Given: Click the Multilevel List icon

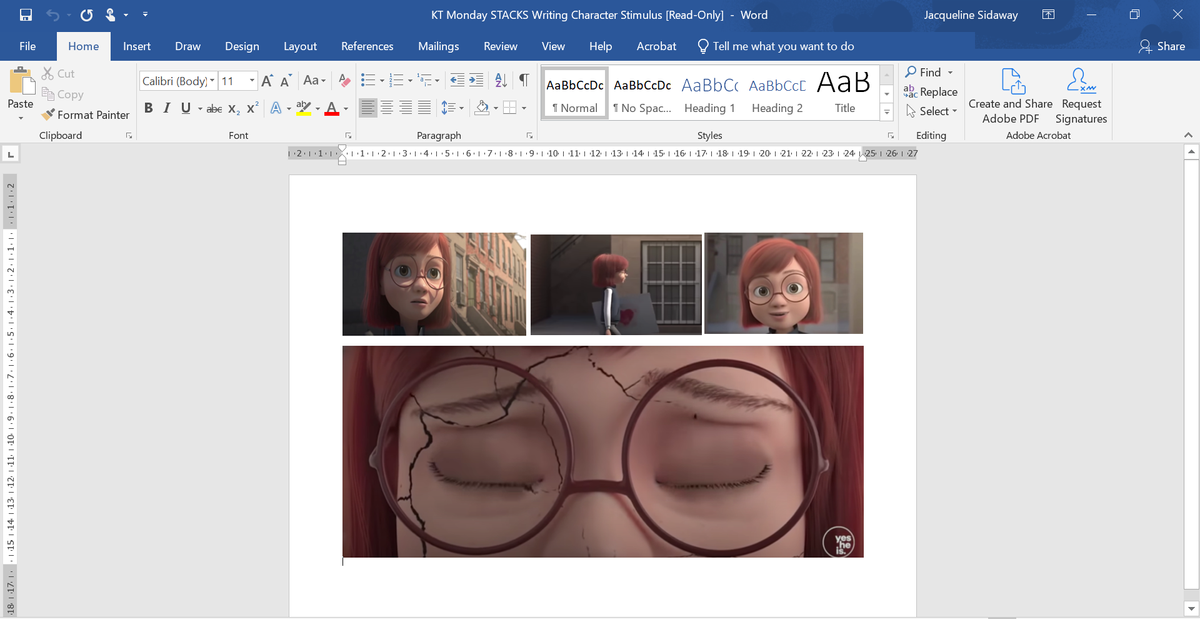Looking at the screenshot, I should 422,80.
